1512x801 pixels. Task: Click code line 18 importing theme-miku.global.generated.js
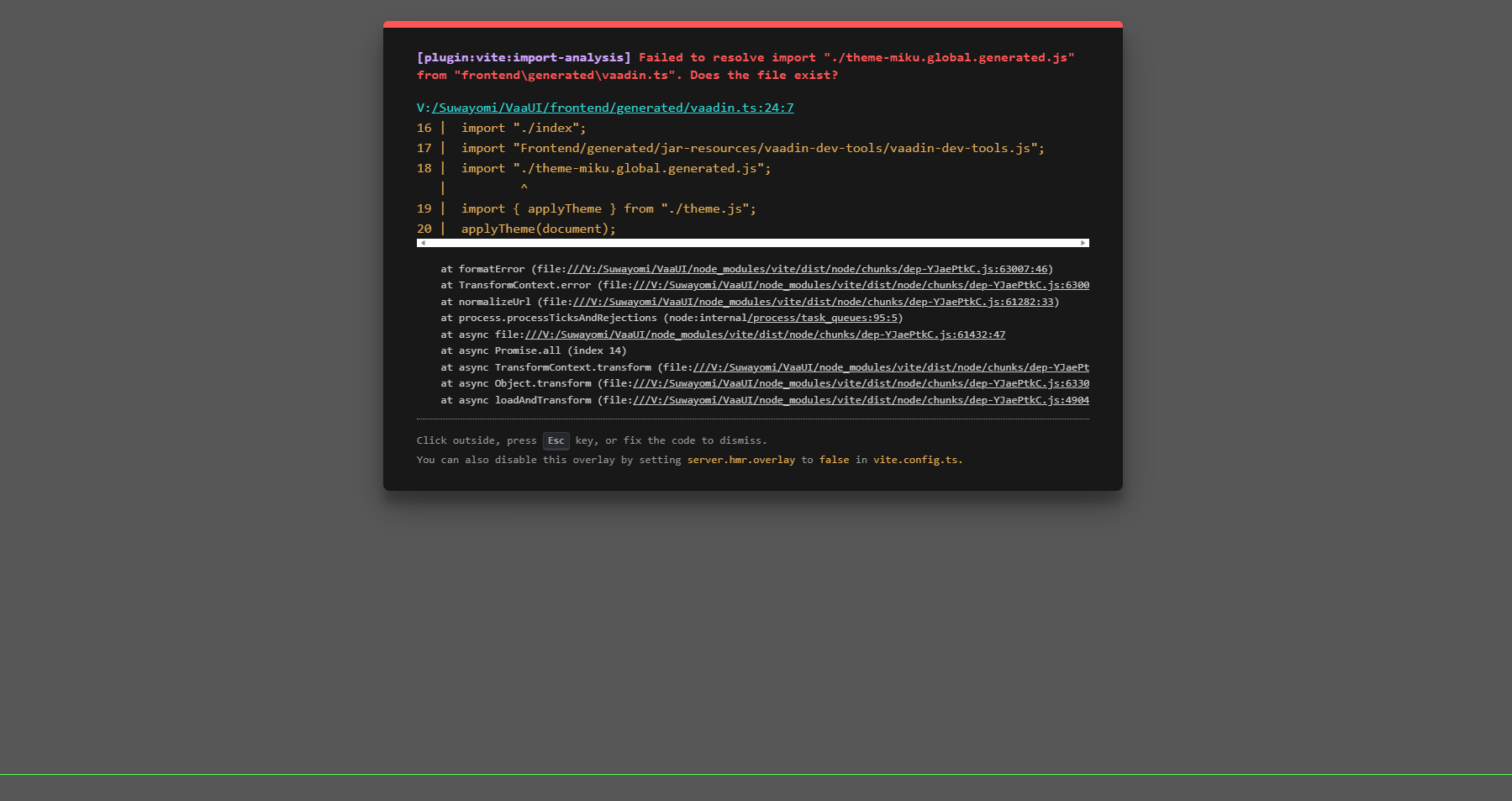point(615,168)
